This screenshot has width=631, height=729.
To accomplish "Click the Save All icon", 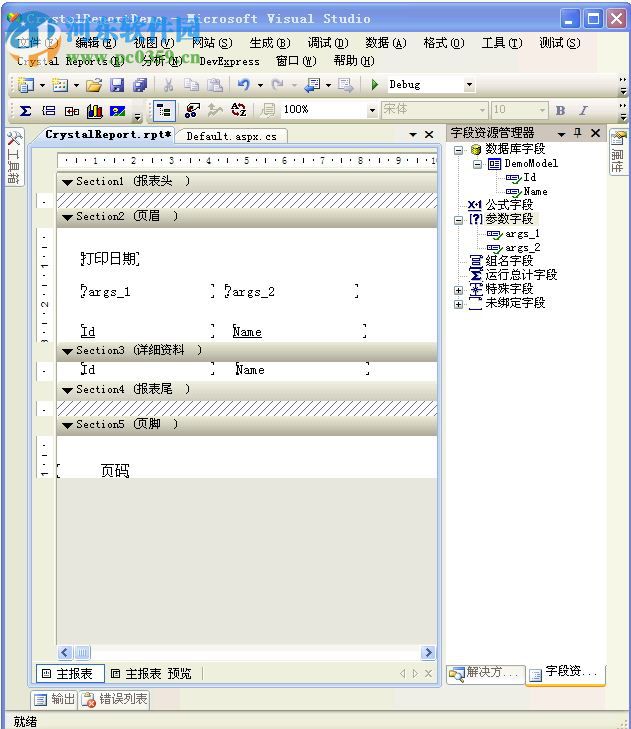I will coord(140,85).
